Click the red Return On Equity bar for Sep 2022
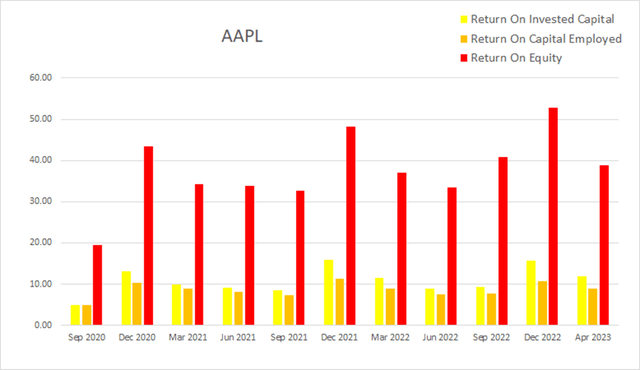The width and height of the screenshot is (640, 370). pos(503,241)
